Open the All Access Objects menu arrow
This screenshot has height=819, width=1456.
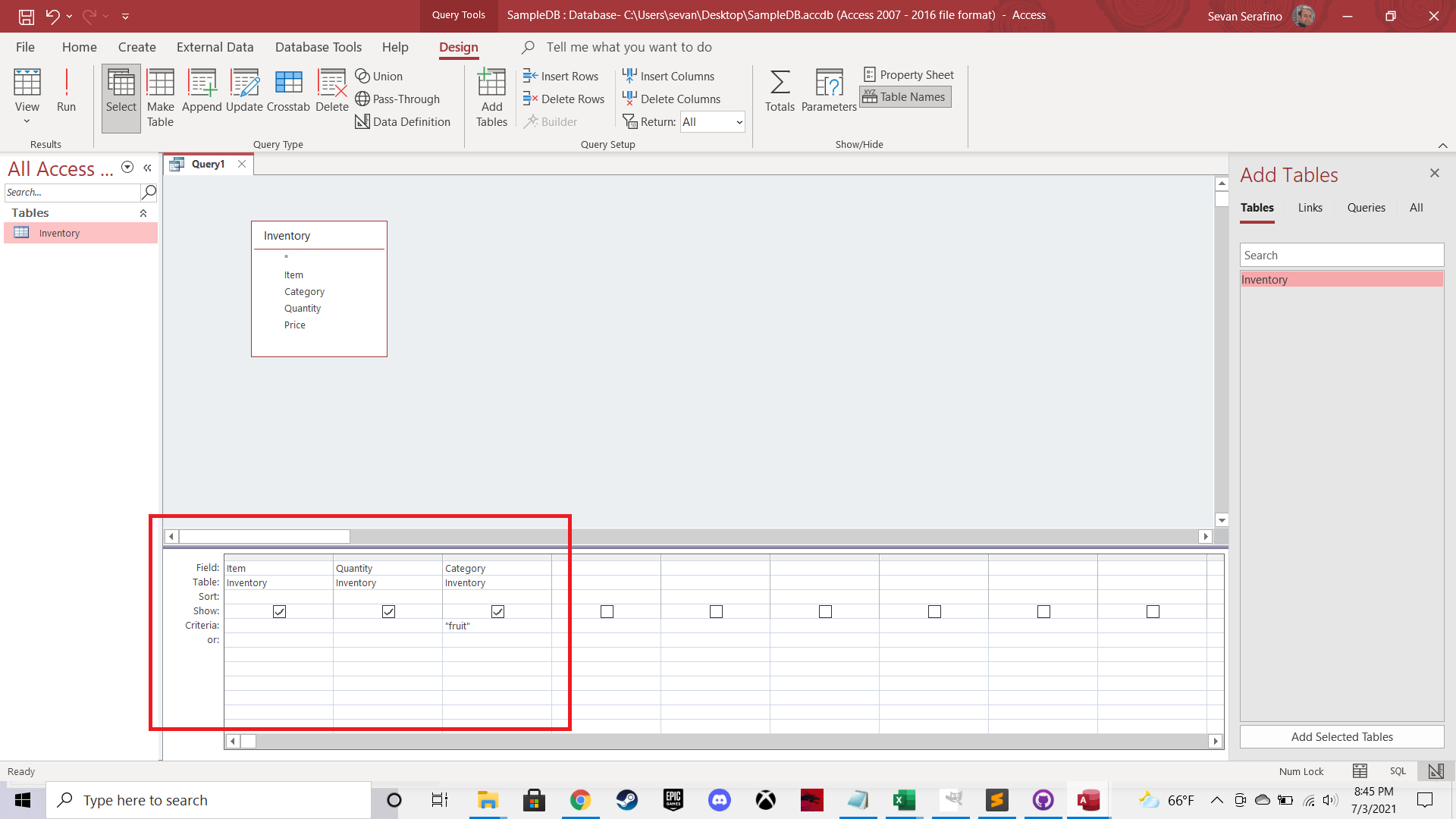pyautogui.click(x=127, y=168)
